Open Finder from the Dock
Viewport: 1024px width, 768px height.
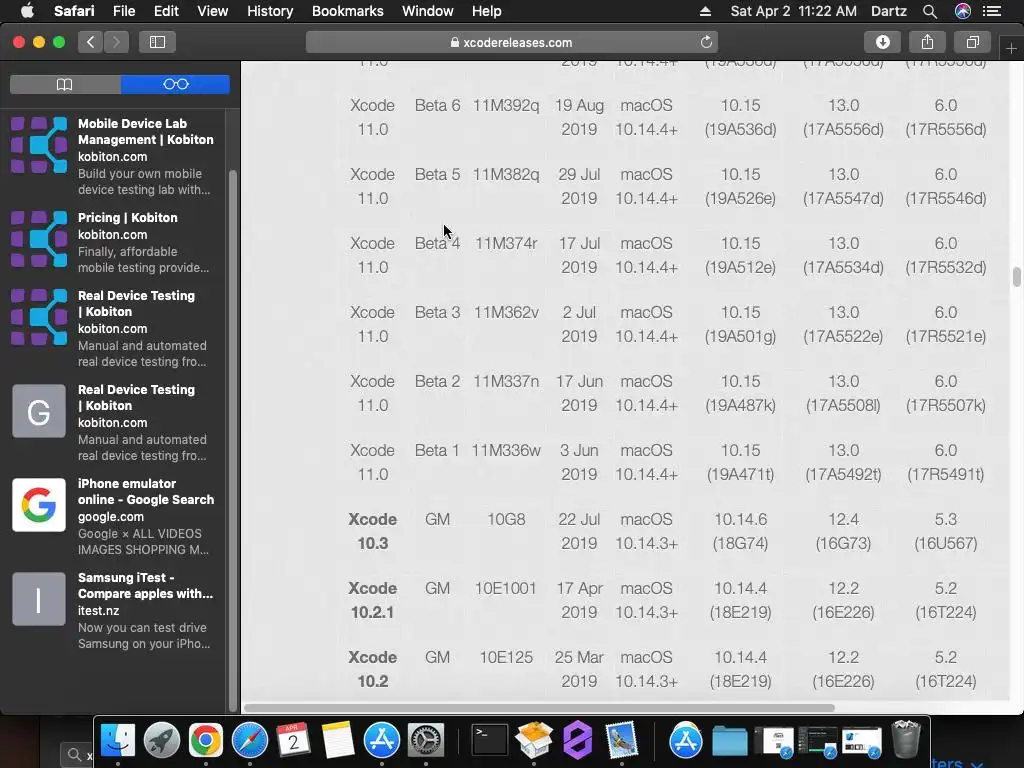[118, 740]
